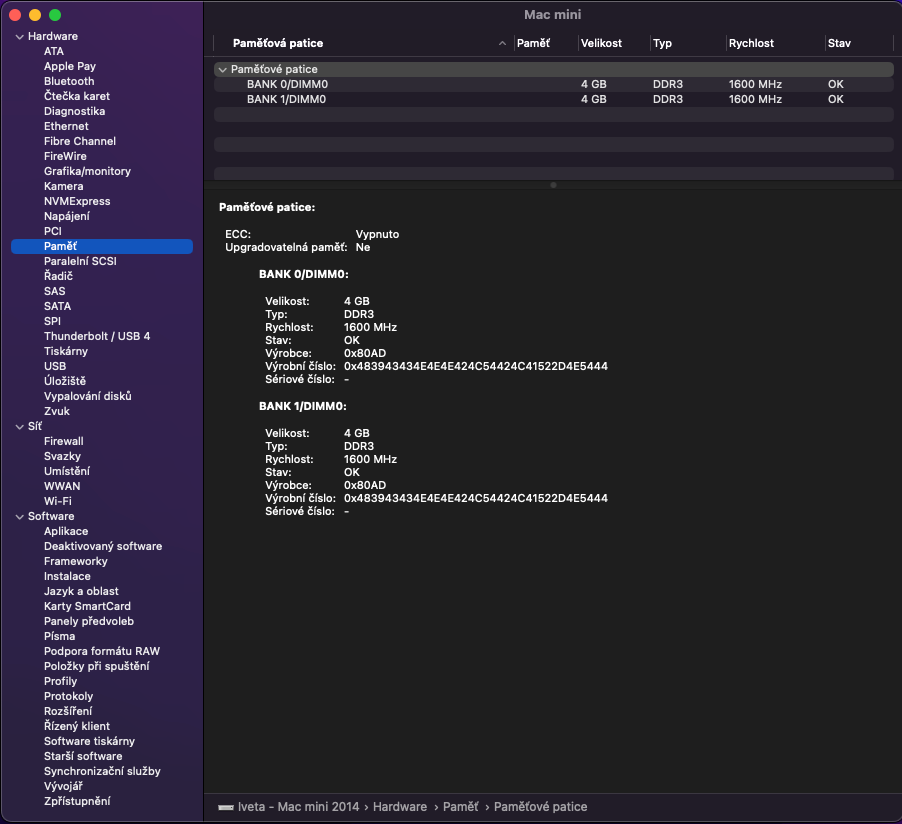
Task: Open Karty SmartCard in sidebar
Action: (x=87, y=606)
